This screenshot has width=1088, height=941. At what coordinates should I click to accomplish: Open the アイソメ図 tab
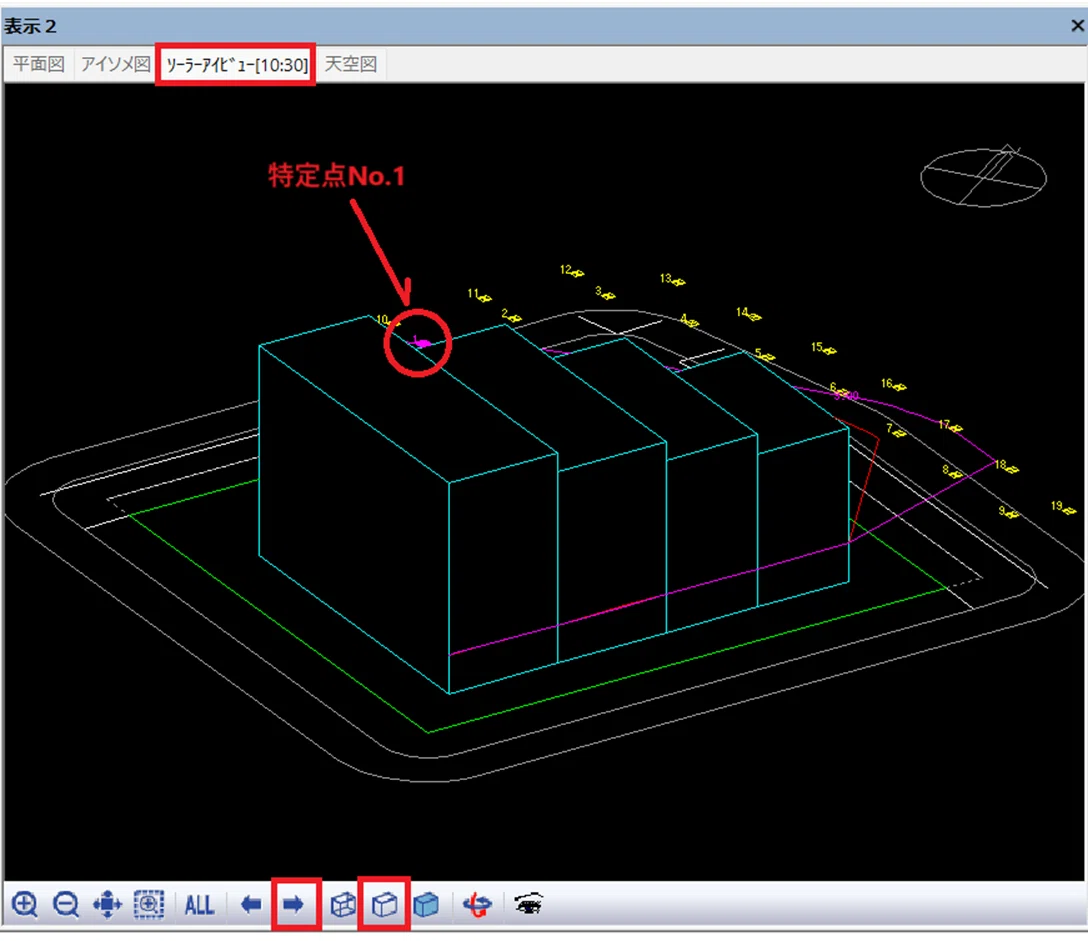tap(115, 65)
